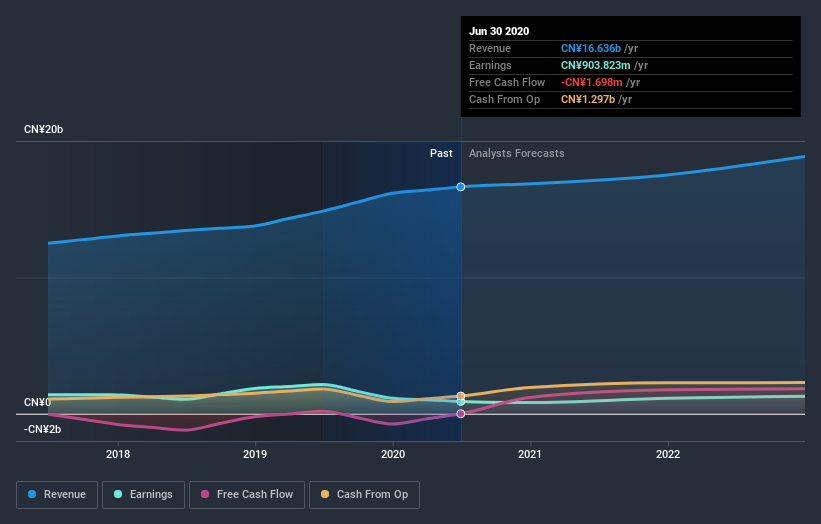
Task: Toggle the Cash From Op legend button
Action: tap(364, 495)
